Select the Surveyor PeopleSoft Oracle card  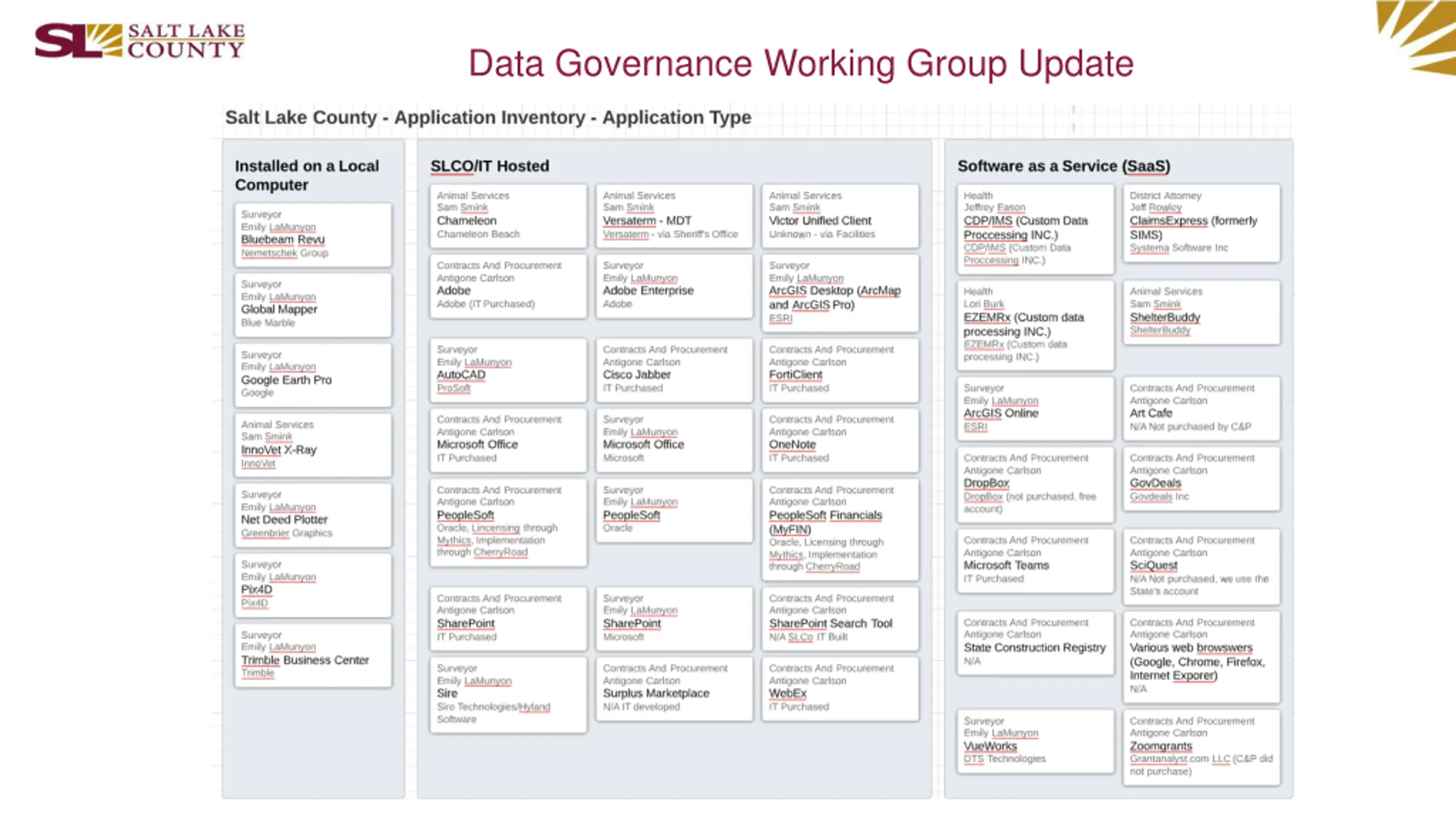674,510
